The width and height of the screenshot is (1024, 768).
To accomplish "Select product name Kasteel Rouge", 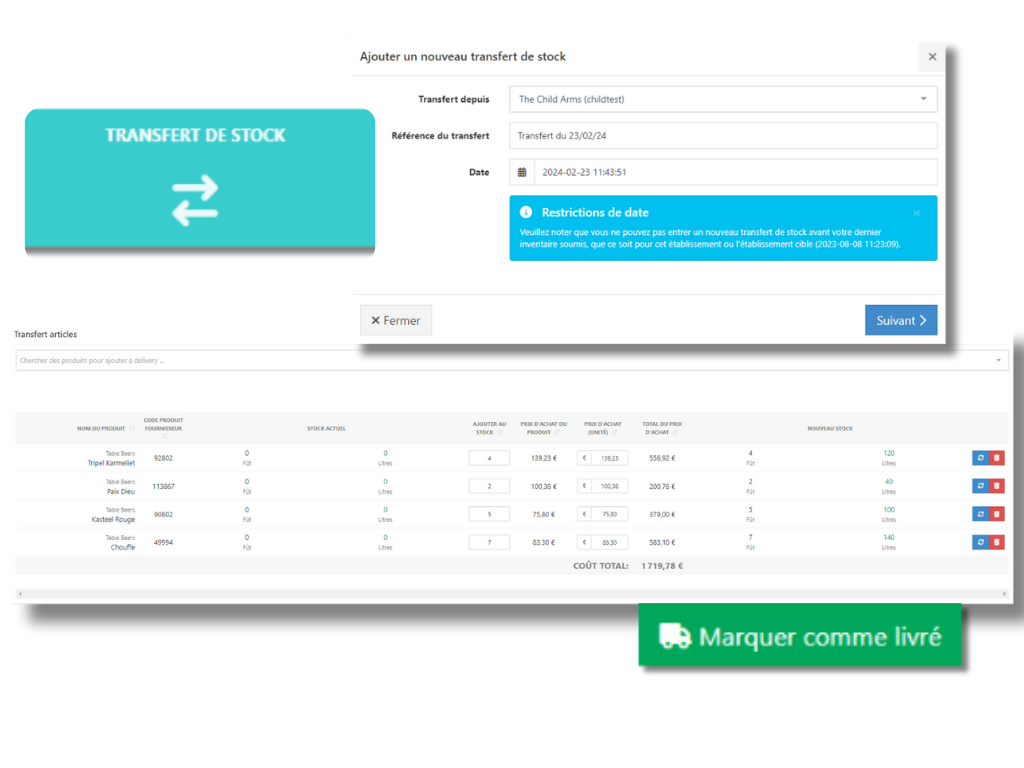I will [113, 519].
